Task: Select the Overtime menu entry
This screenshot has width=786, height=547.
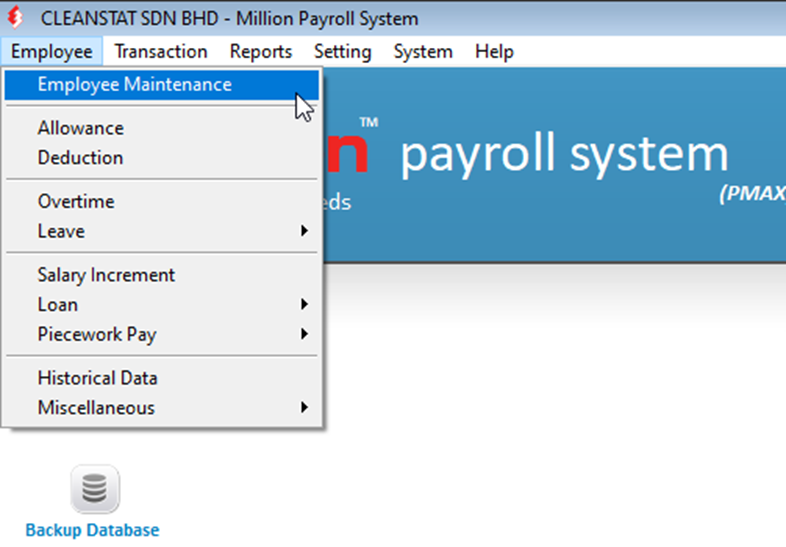Action: point(161,202)
